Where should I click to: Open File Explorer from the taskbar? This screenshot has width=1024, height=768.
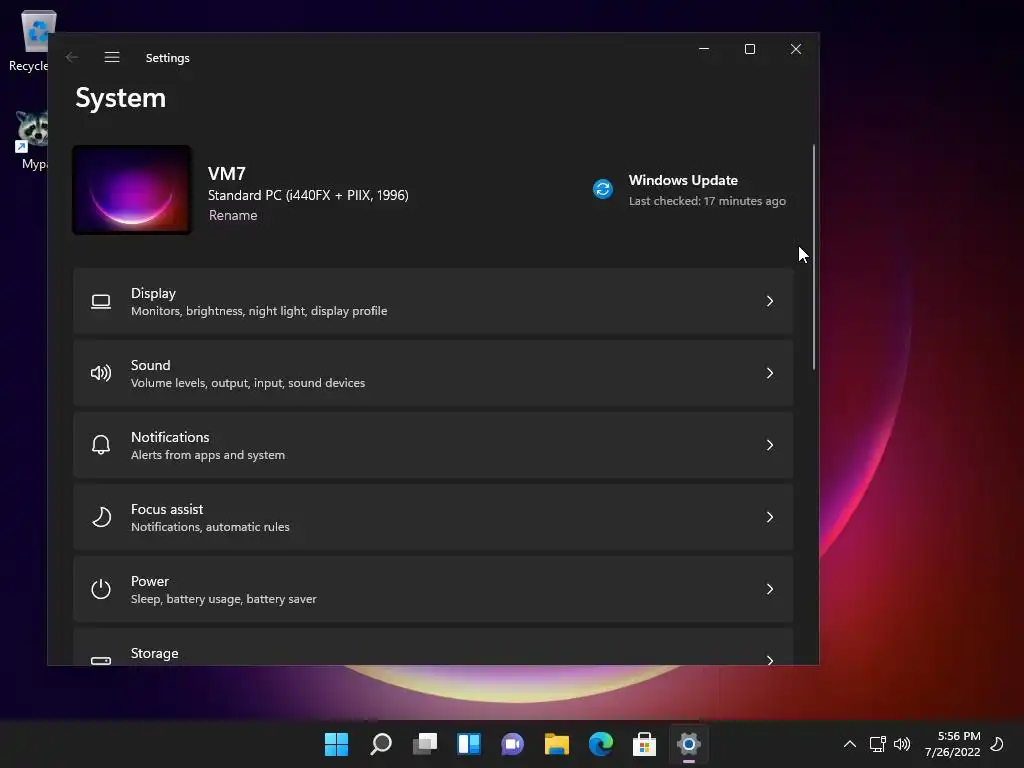pos(557,744)
